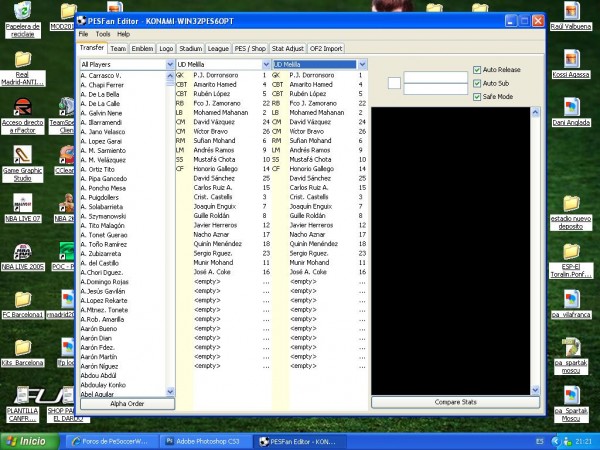Click the upper player name input field

(435, 77)
